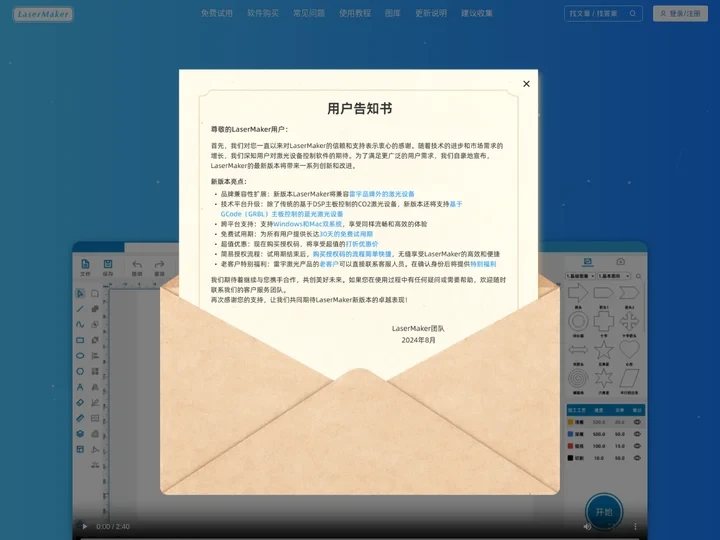Pick the parallelogram shape thumbnail

(629, 378)
